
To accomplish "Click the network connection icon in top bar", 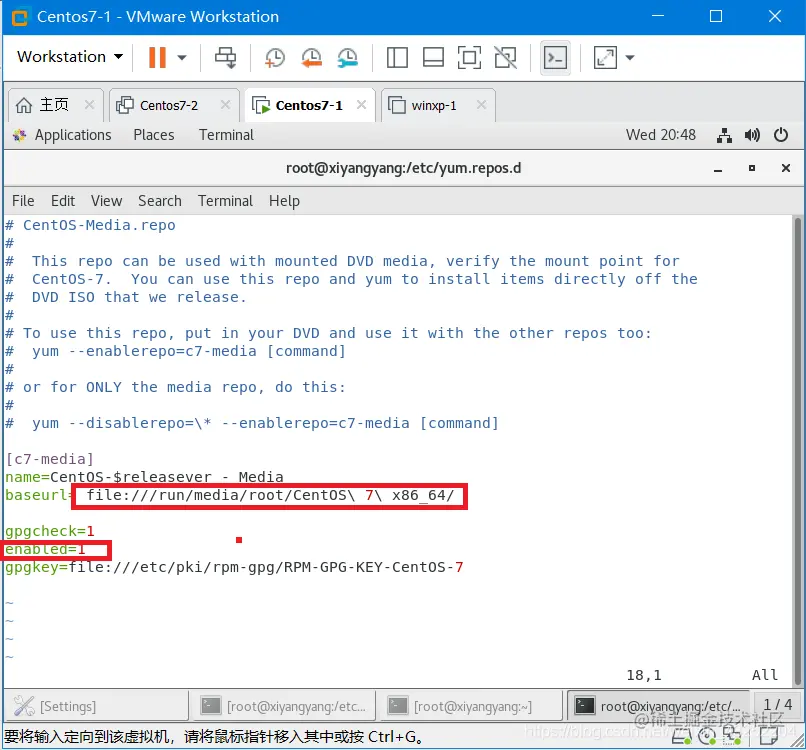I will point(724,136).
